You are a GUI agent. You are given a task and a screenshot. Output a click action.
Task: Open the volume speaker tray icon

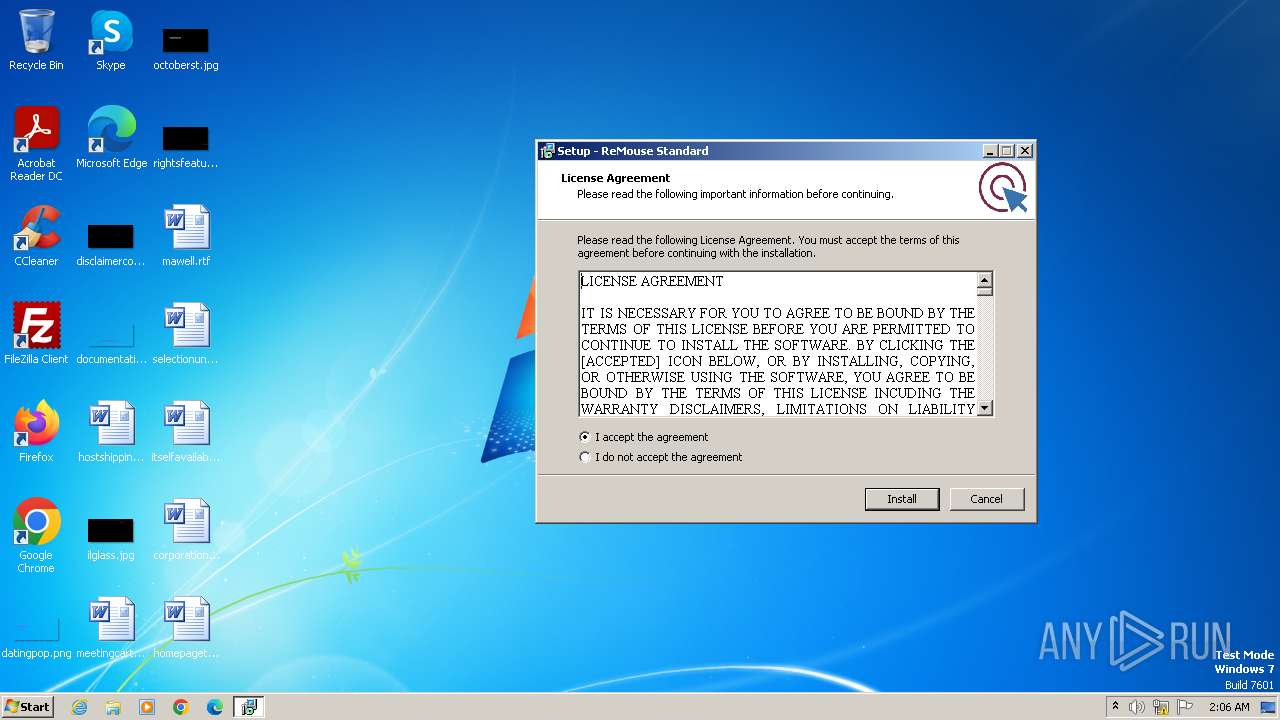1137,707
